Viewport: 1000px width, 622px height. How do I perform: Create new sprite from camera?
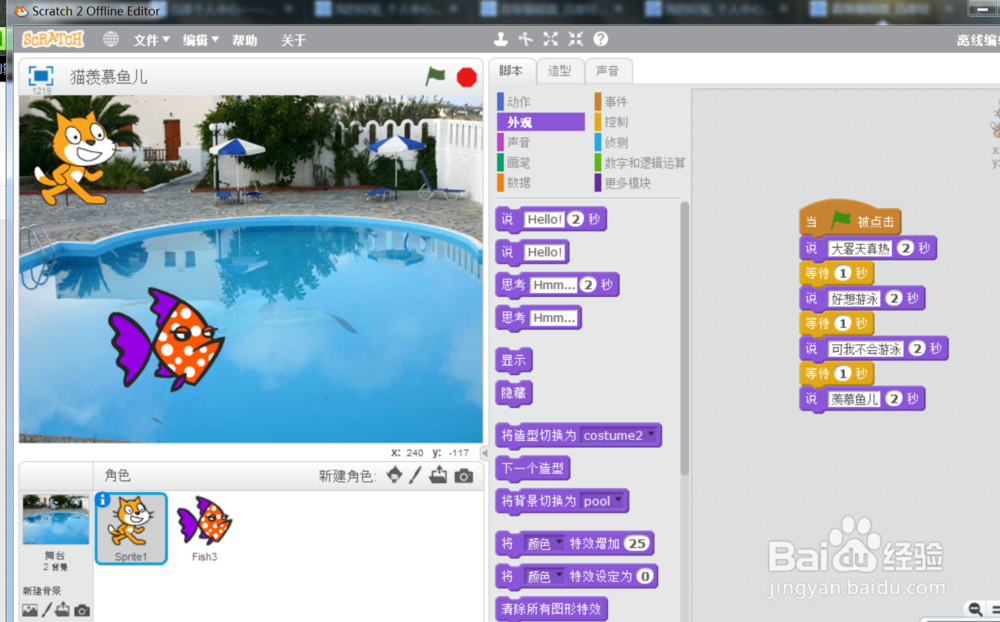point(464,476)
